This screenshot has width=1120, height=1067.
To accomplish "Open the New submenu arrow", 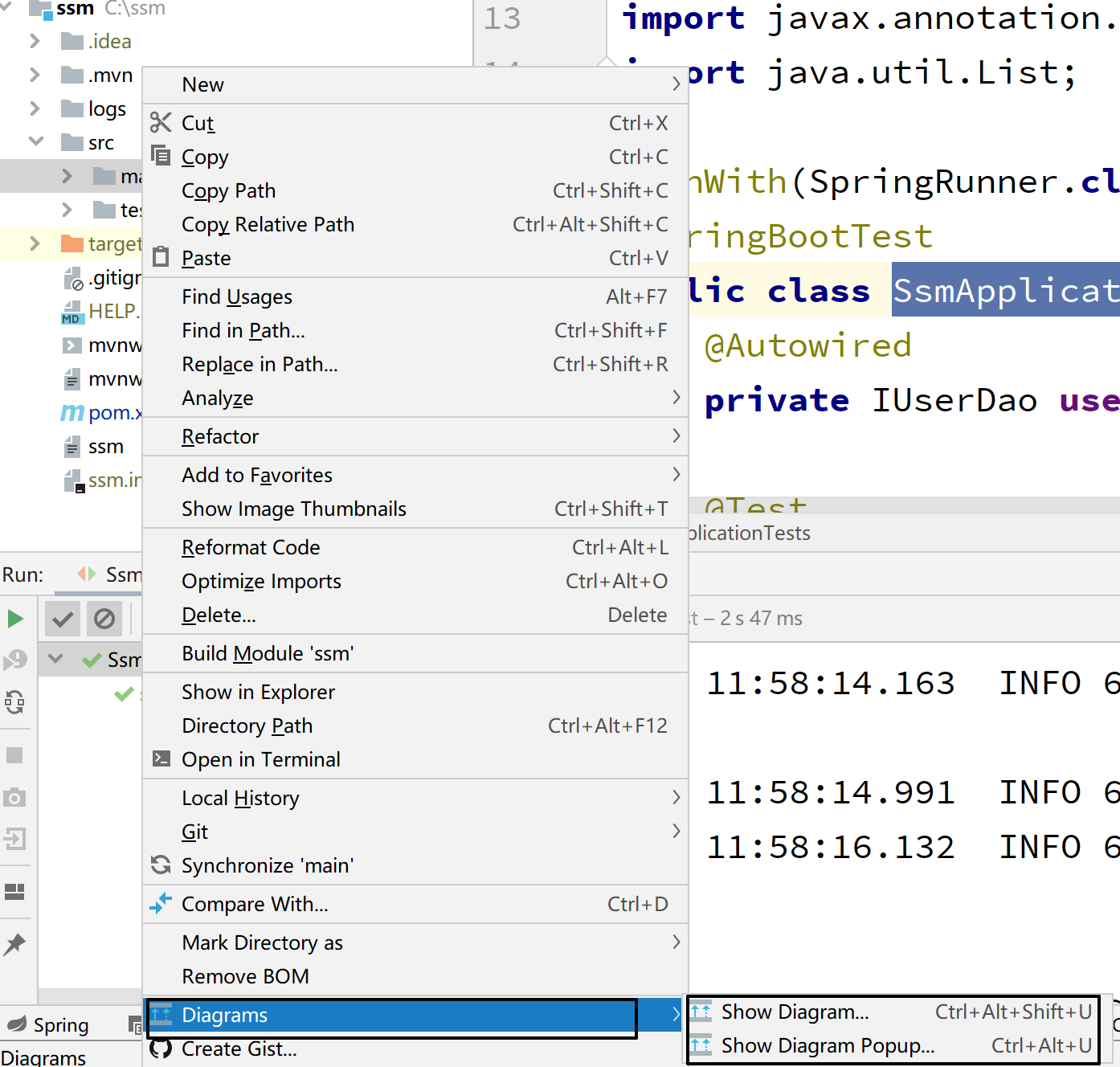I will [676, 84].
